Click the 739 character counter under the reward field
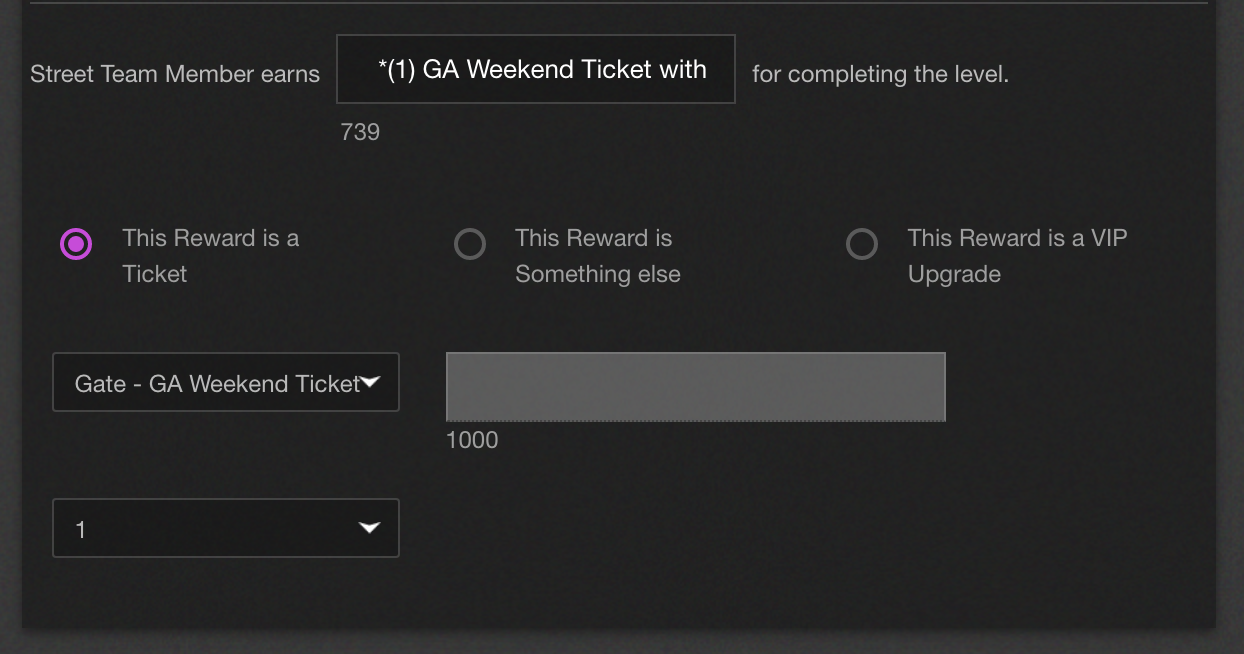Screen dimensions: 1244x654 point(360,132)
